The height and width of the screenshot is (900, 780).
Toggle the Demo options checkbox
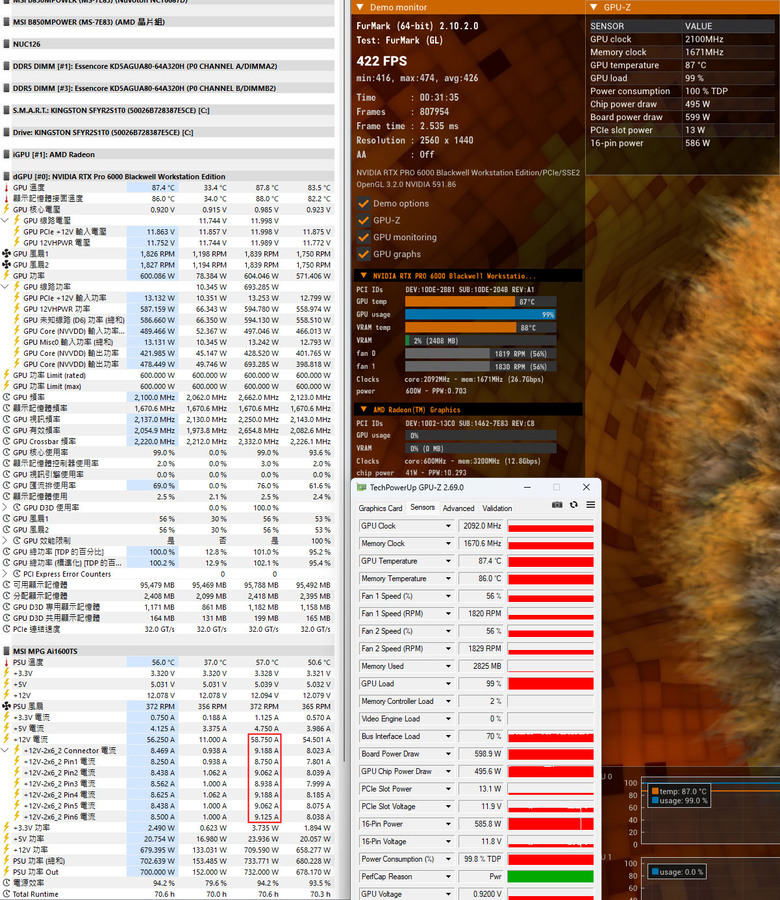point(363,203)
